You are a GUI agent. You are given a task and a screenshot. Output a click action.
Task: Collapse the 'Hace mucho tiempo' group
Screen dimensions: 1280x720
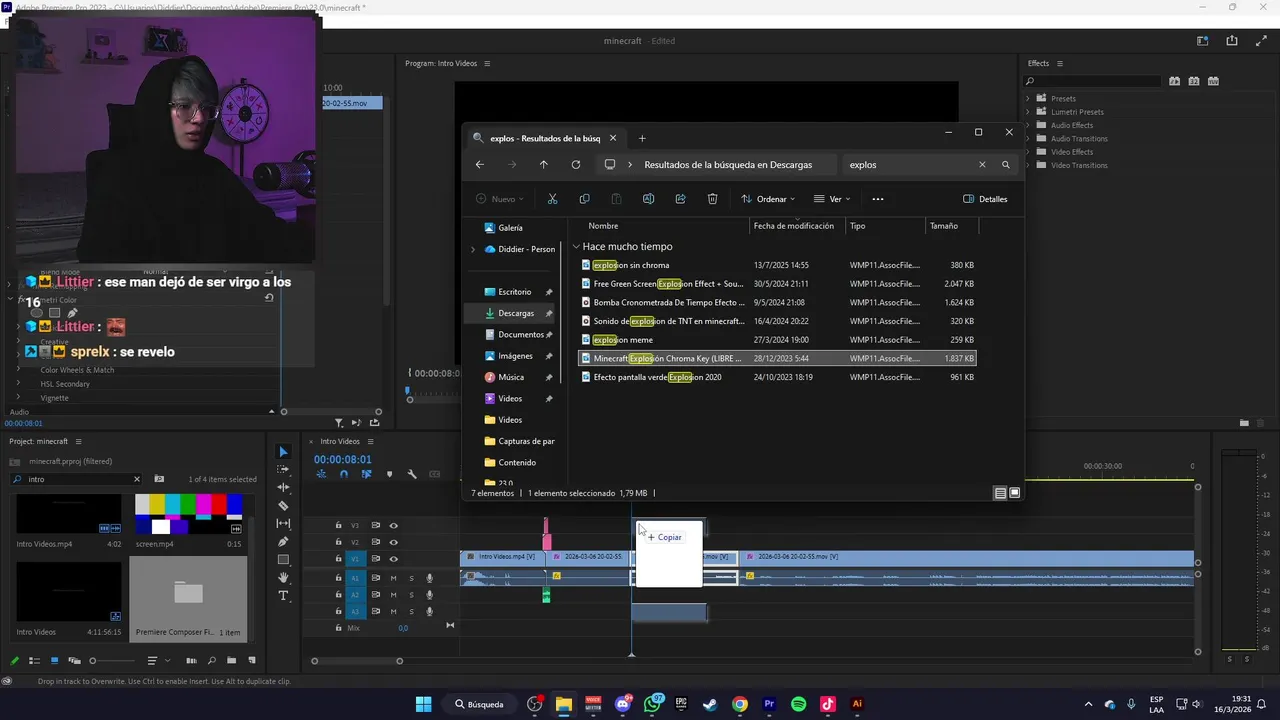[x=576, y=247]
